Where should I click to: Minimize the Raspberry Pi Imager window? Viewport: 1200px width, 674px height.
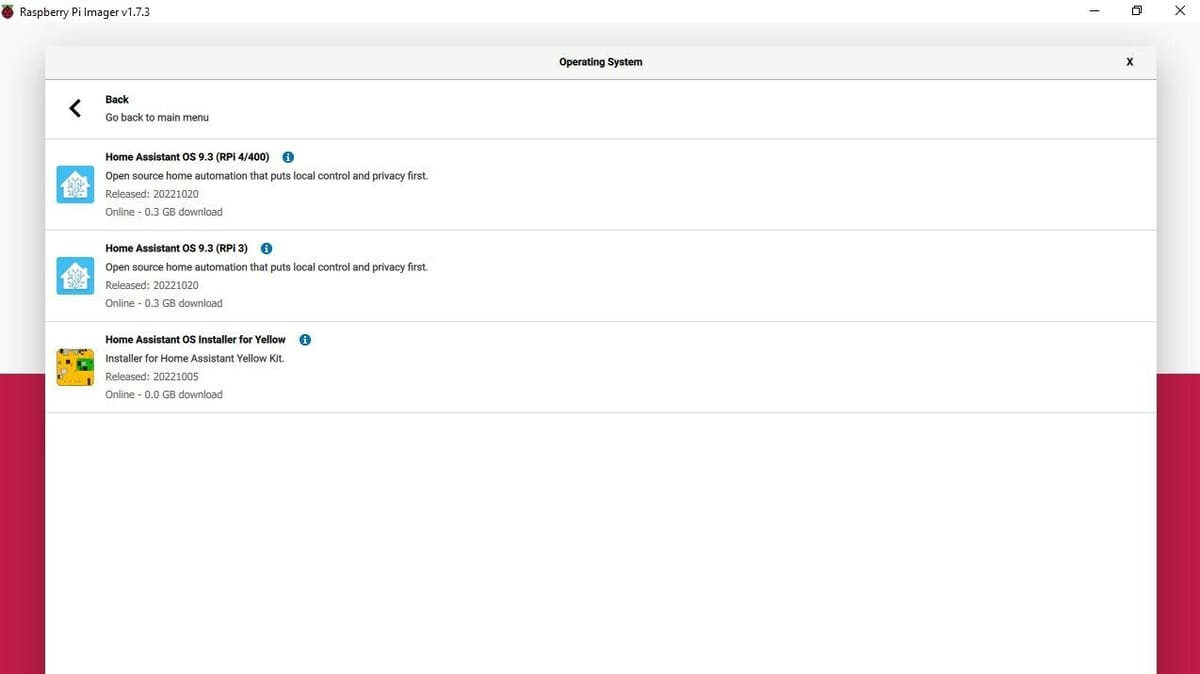coord(1094,11)
